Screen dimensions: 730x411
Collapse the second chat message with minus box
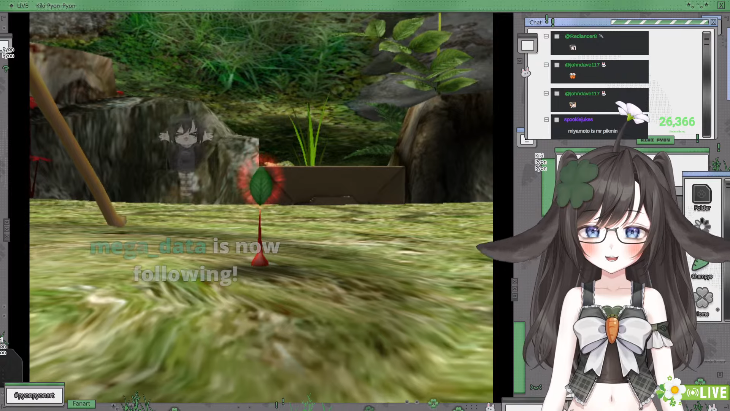pyautogui.click(x=546, y=65)
